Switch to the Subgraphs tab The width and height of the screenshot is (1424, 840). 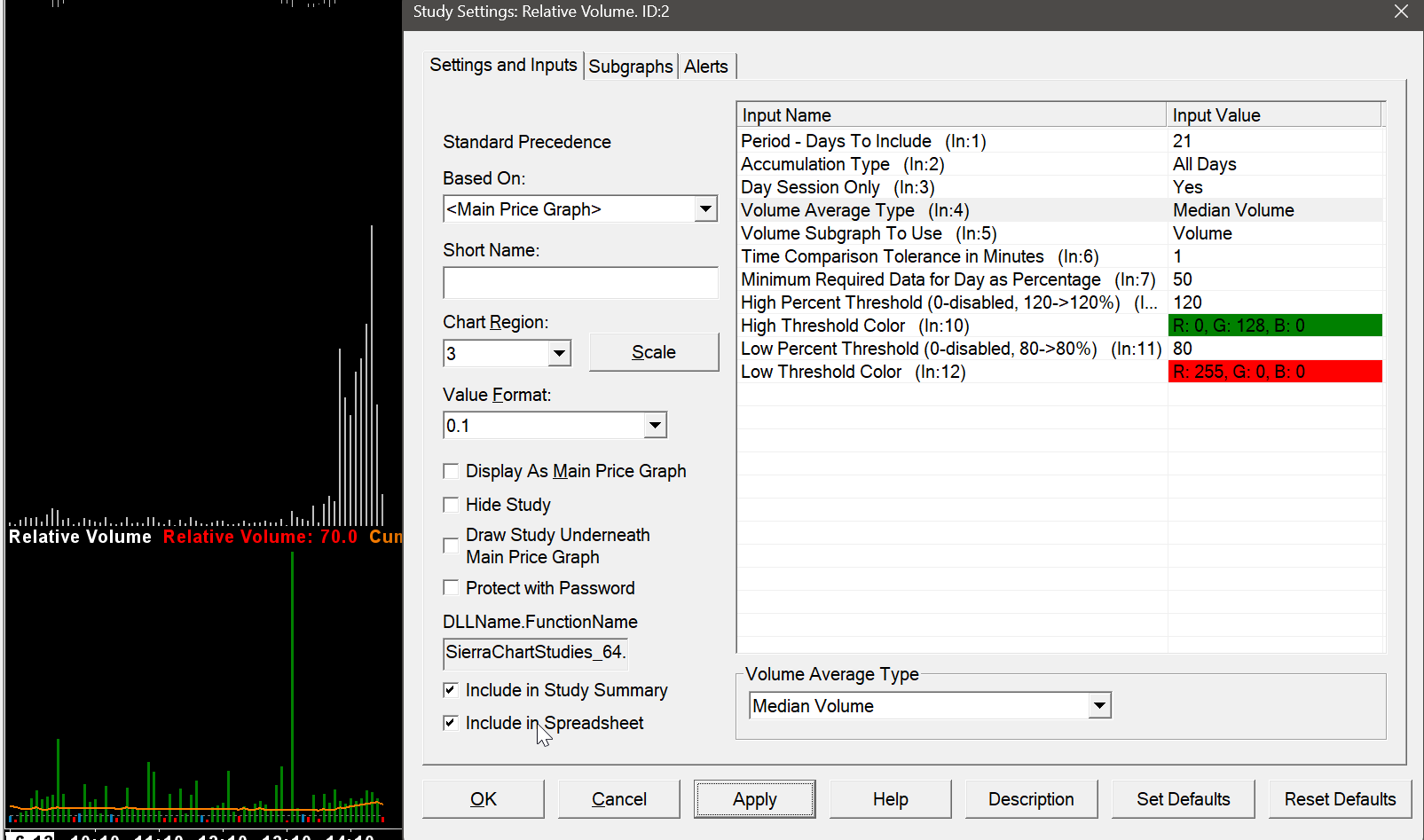(x=630, y=67)
